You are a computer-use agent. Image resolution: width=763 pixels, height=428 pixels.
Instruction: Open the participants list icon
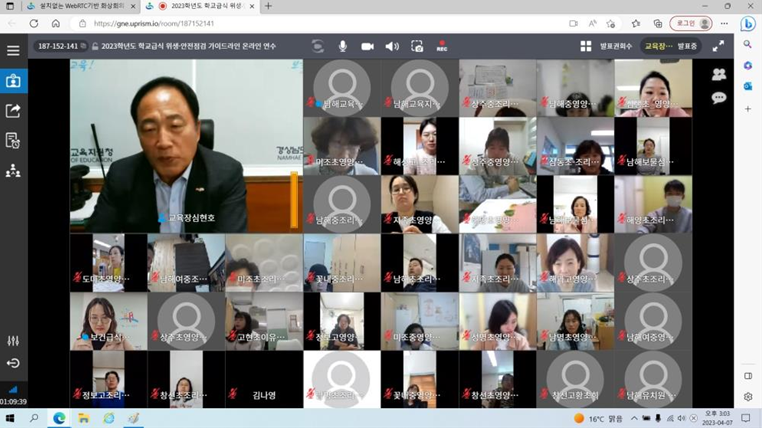(x=719, y=74)
